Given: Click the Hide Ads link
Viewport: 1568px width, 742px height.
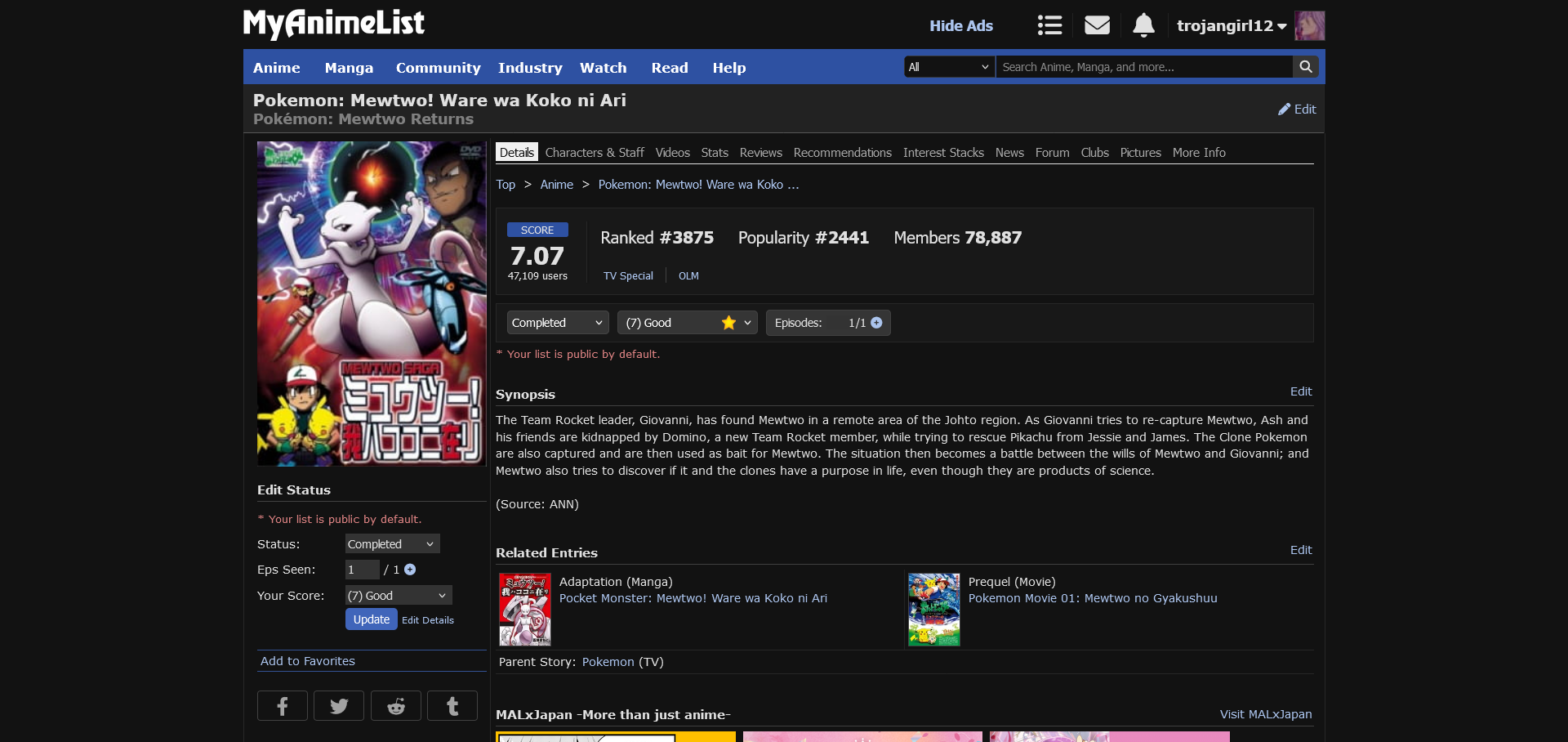Looking at the screenshot, I should (x=961, y=25).
